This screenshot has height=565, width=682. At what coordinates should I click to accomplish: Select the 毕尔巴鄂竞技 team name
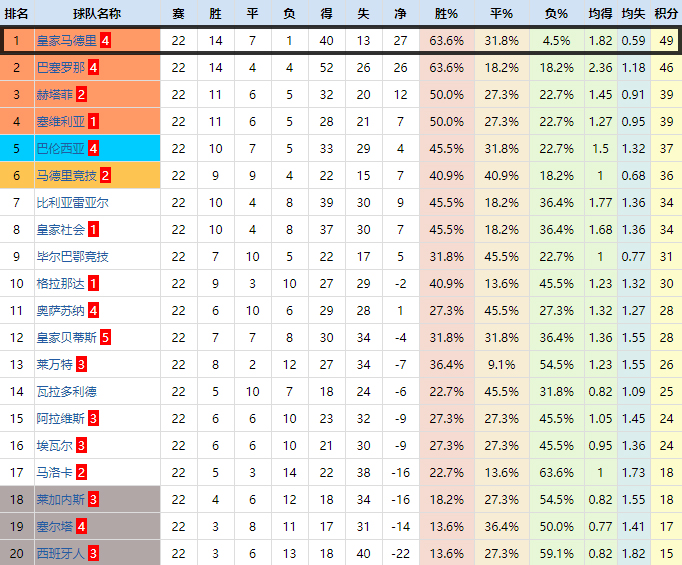tap(73, 256)
